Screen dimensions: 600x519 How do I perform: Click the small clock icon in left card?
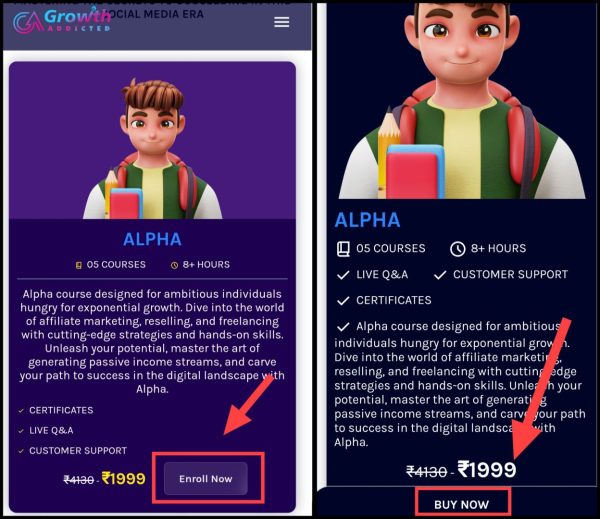click(174, 265)
